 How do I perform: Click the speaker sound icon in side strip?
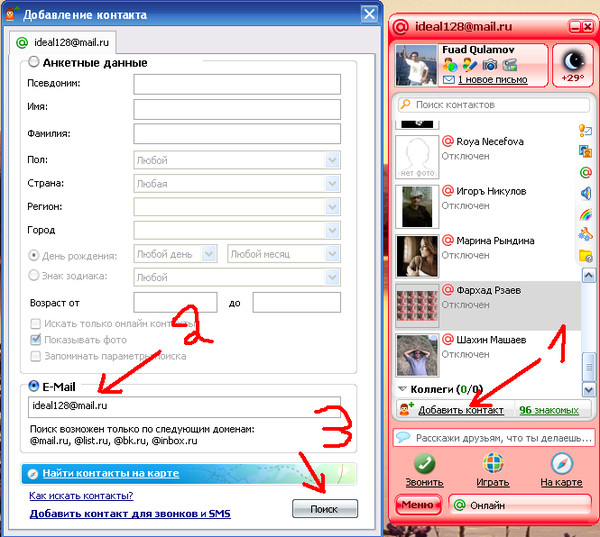tap(585, 193)
